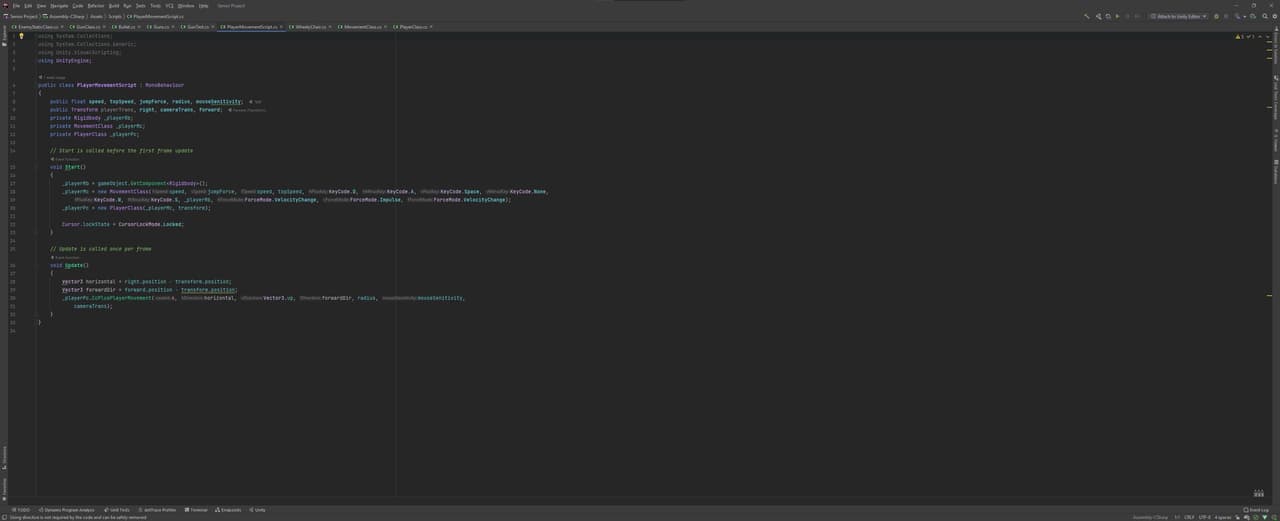Viewport: 1280px width, 521px height.
Task: Click the build hammer icon in toolbar
Action: tap(1087, 16)
